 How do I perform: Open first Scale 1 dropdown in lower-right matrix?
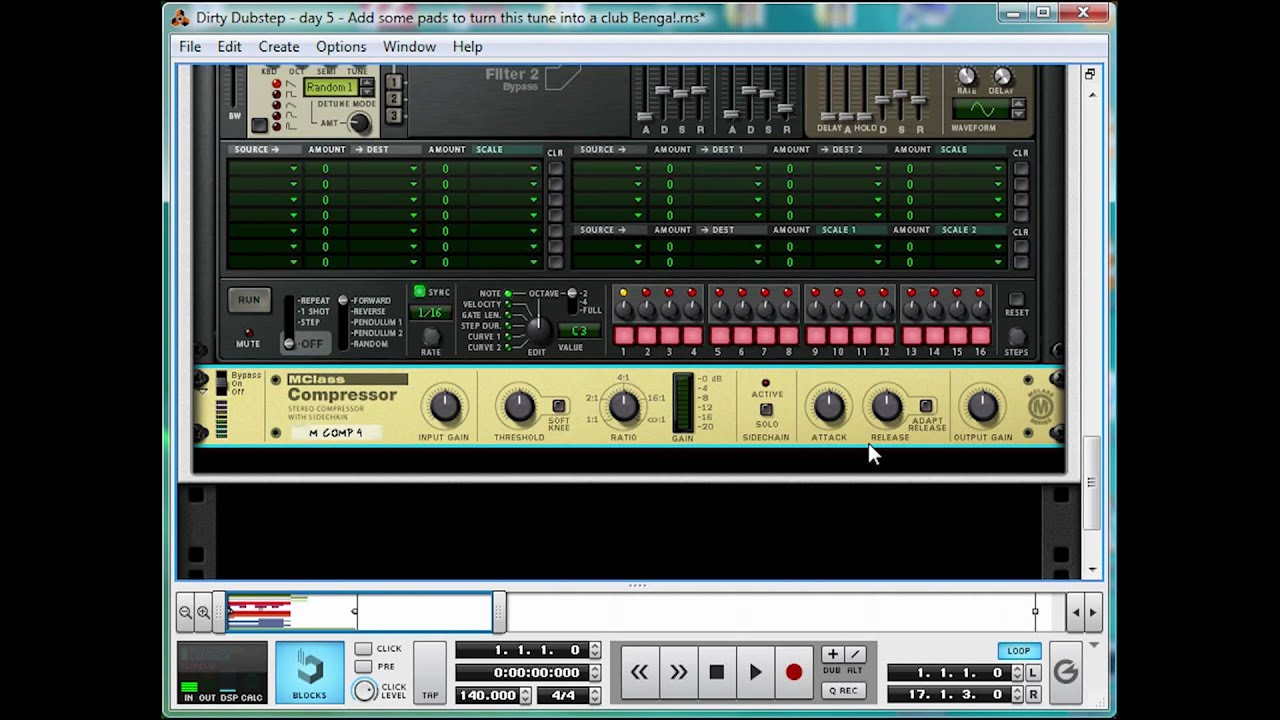coord(850,247)
